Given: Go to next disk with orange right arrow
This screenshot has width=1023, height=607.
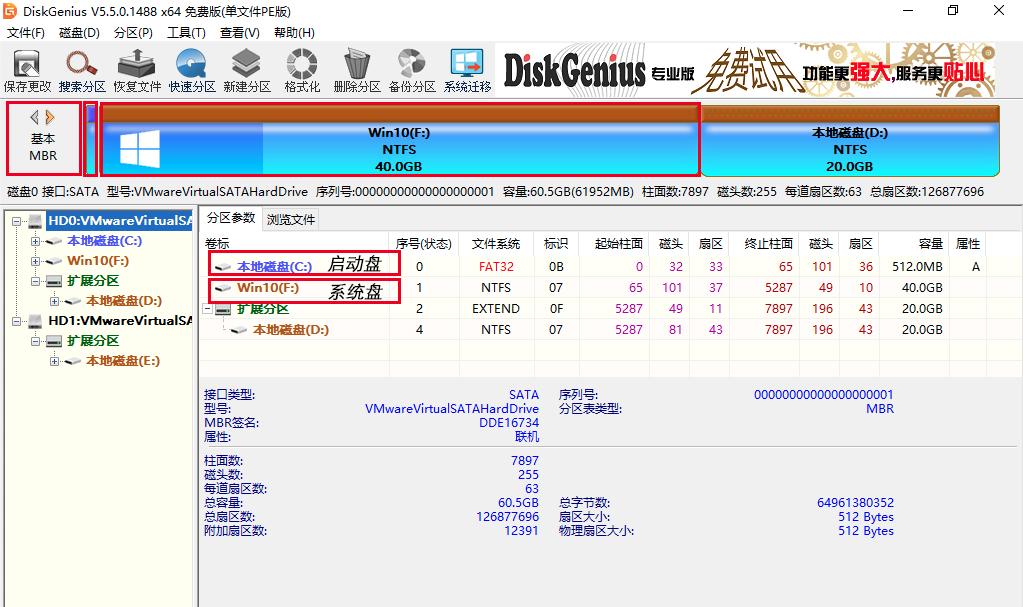Looking at the screenshot, I should (x=50, y=117).
